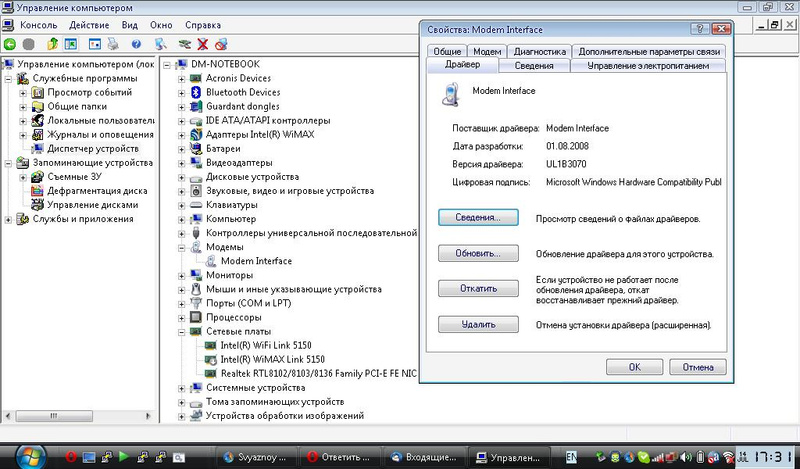Click the Мониторы monitor icon
This screenshot has width=800, height=469.
(196, 275)
